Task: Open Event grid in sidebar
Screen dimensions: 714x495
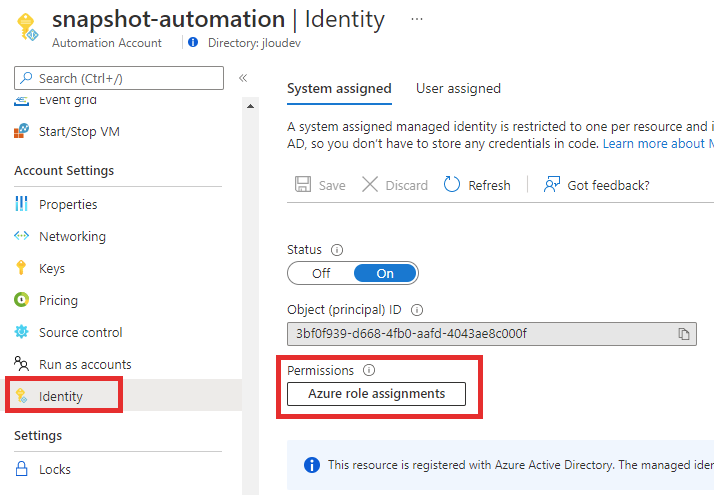Action: (x=67, y=100)
